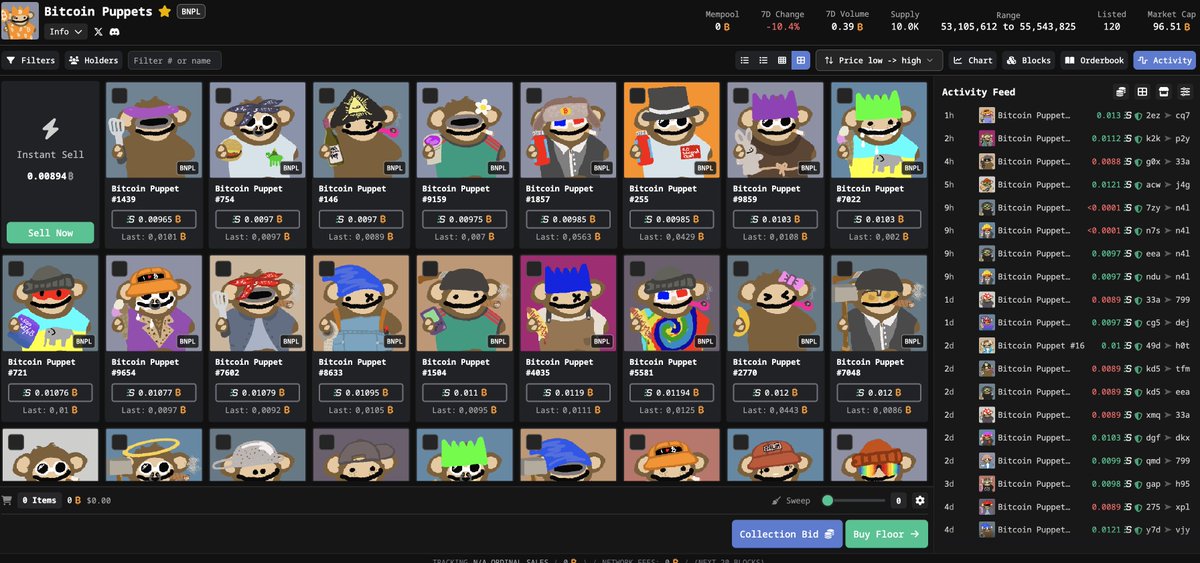The width and height of the screenshot is (1200, 563).
Task: Open the Blocks tab
Action: (1028, 60)
